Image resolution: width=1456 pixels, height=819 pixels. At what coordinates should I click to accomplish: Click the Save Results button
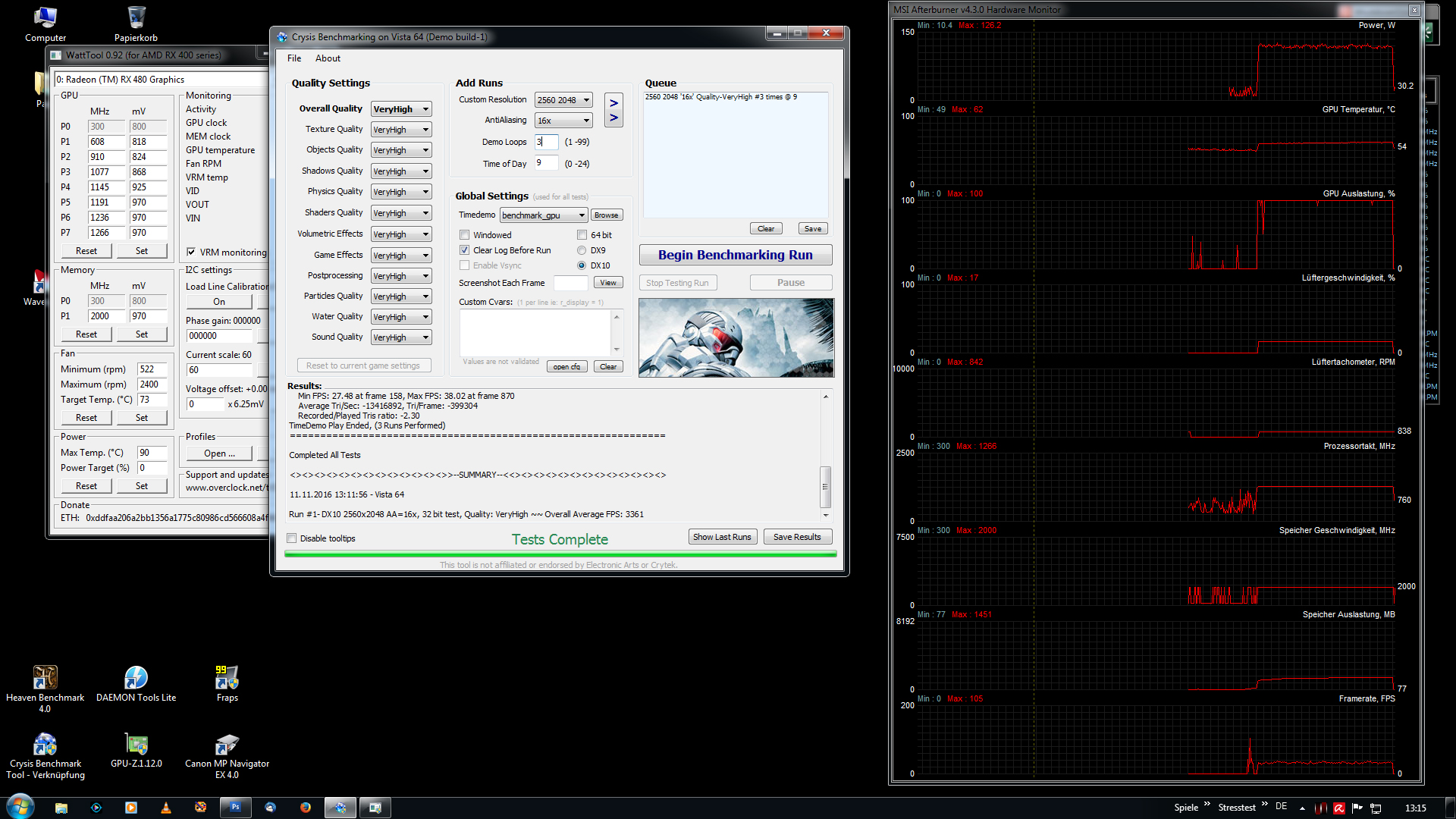[796, 537]
